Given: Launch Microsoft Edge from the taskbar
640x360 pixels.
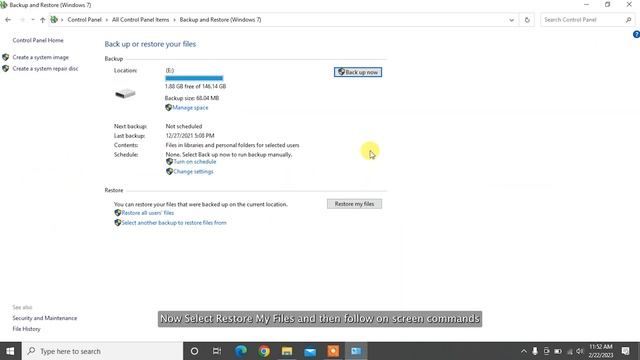Looking at the screenshot, I should click(241, 351).
